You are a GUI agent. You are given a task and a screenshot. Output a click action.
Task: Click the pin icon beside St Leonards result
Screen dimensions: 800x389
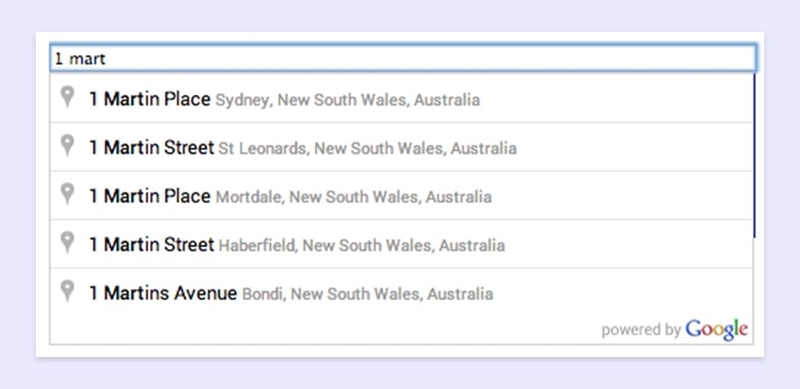pyautogui.click(x=67, y=145)
